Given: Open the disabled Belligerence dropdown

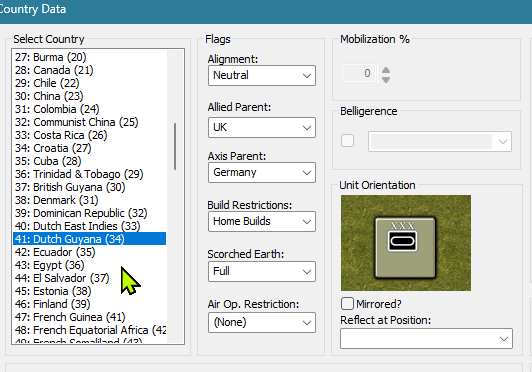Looking at the screenshot, I should (440, 142).
